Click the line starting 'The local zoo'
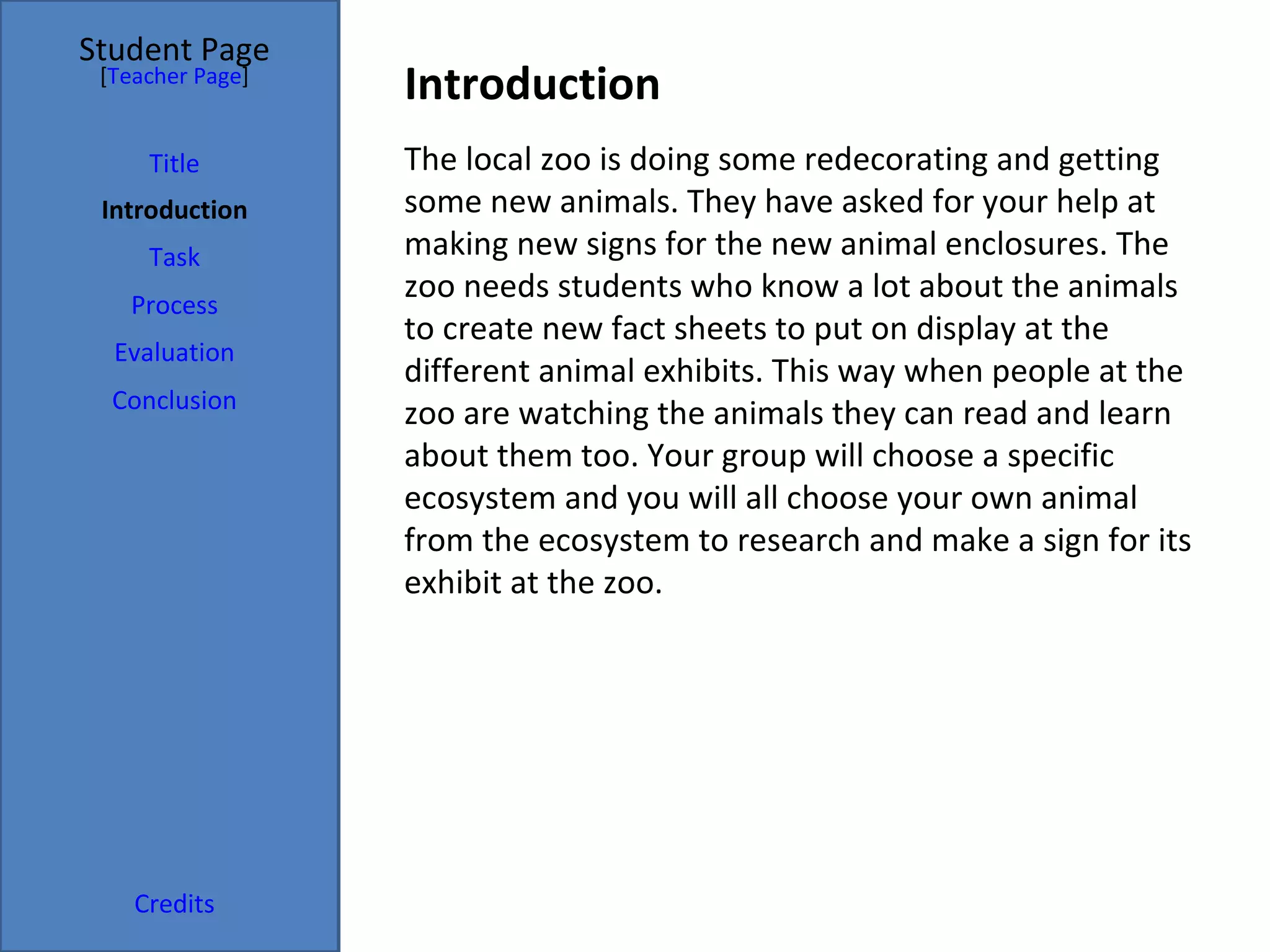Screen dimensions: 1270x952 781,160
